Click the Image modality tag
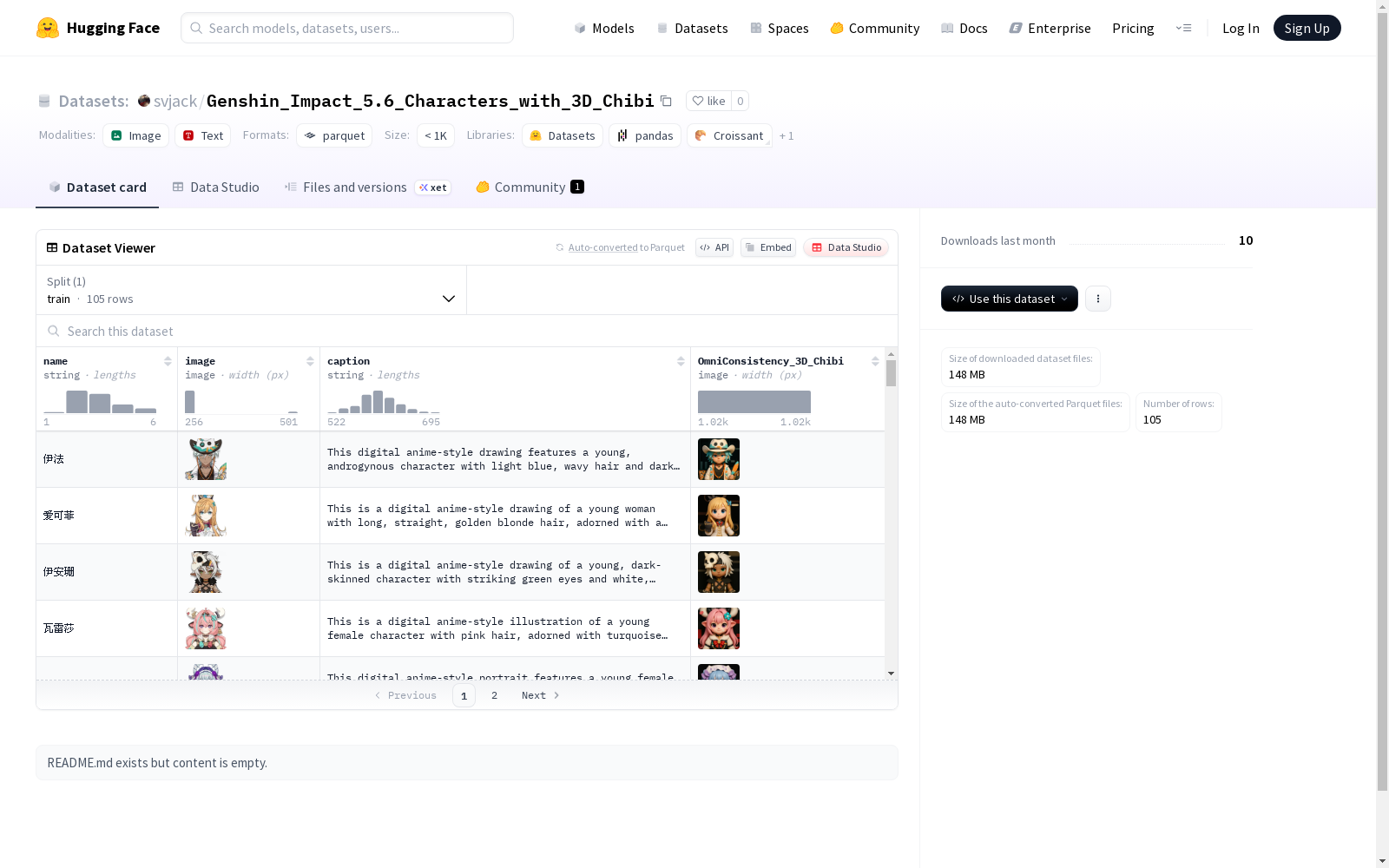 (x=136, y=135)
